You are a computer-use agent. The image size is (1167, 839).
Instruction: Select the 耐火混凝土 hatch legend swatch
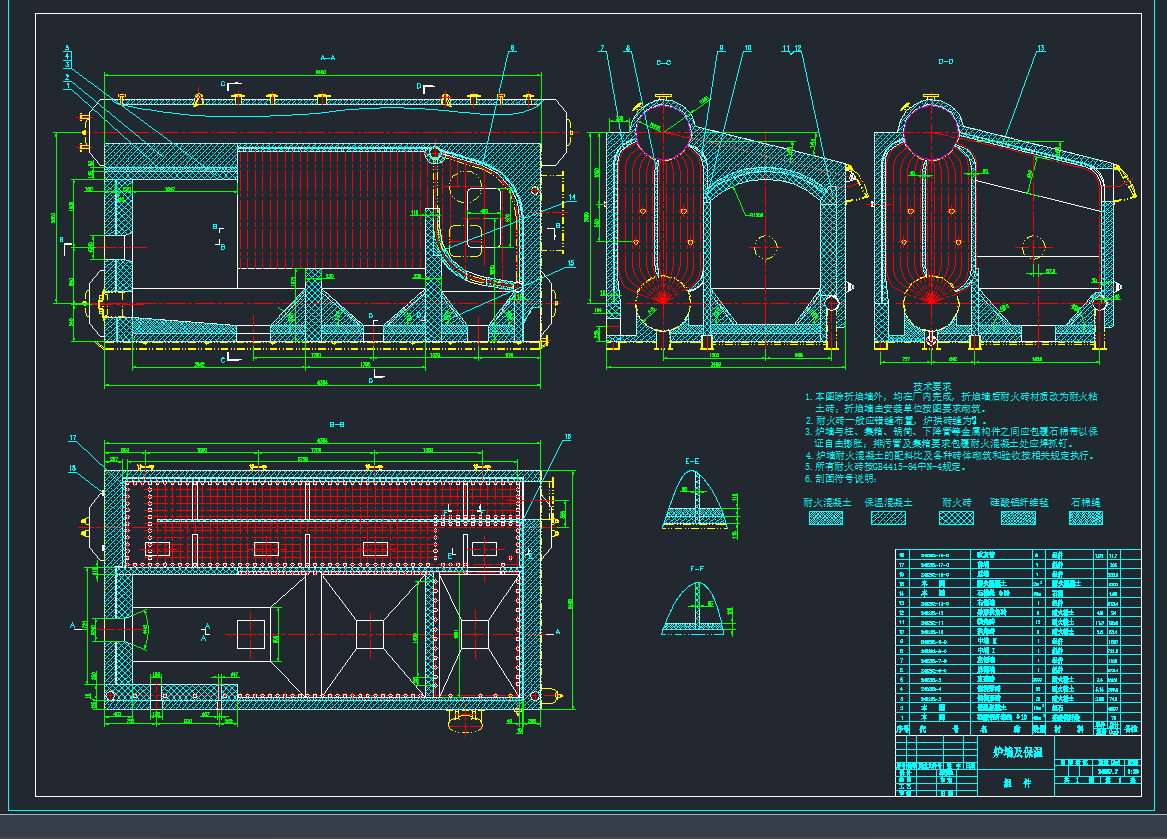[x=826, y=518]
